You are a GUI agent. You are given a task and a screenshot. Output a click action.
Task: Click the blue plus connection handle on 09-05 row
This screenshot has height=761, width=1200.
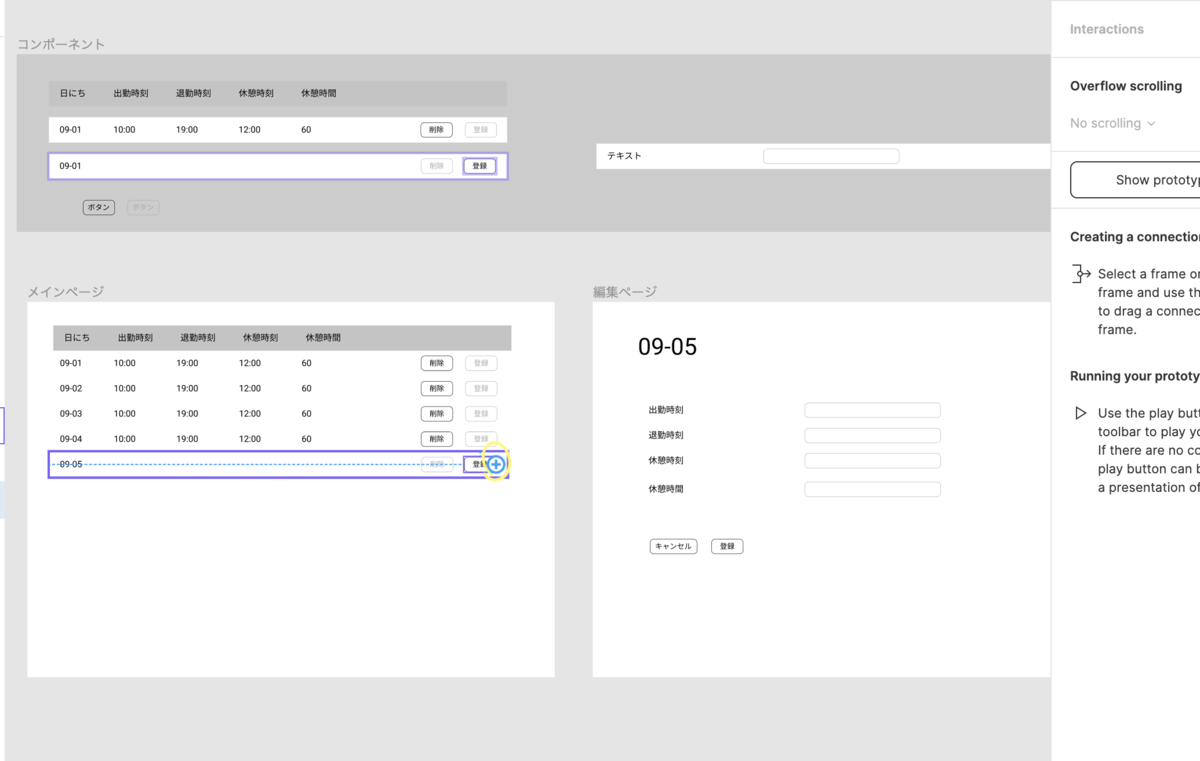click(496, 464)
